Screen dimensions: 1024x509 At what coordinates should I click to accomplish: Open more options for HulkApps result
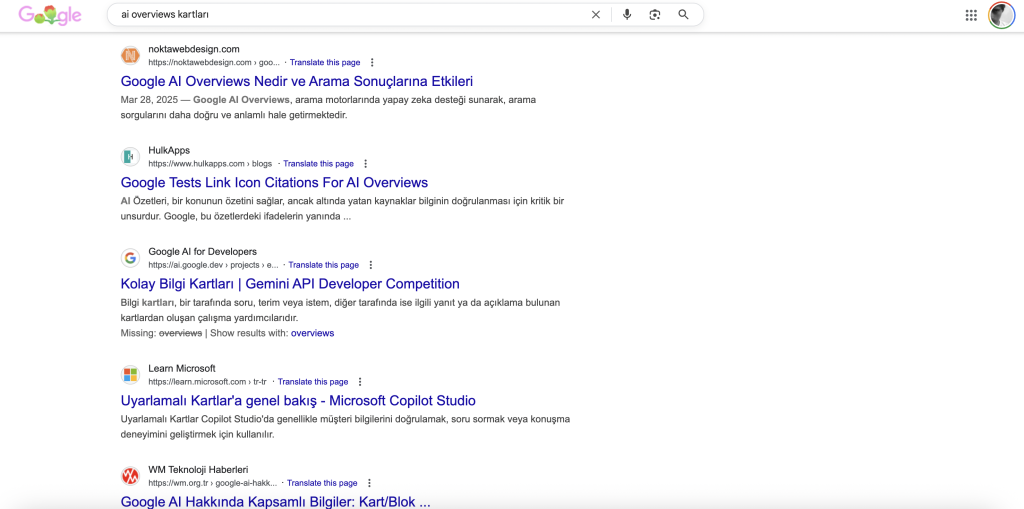(366, 164)
